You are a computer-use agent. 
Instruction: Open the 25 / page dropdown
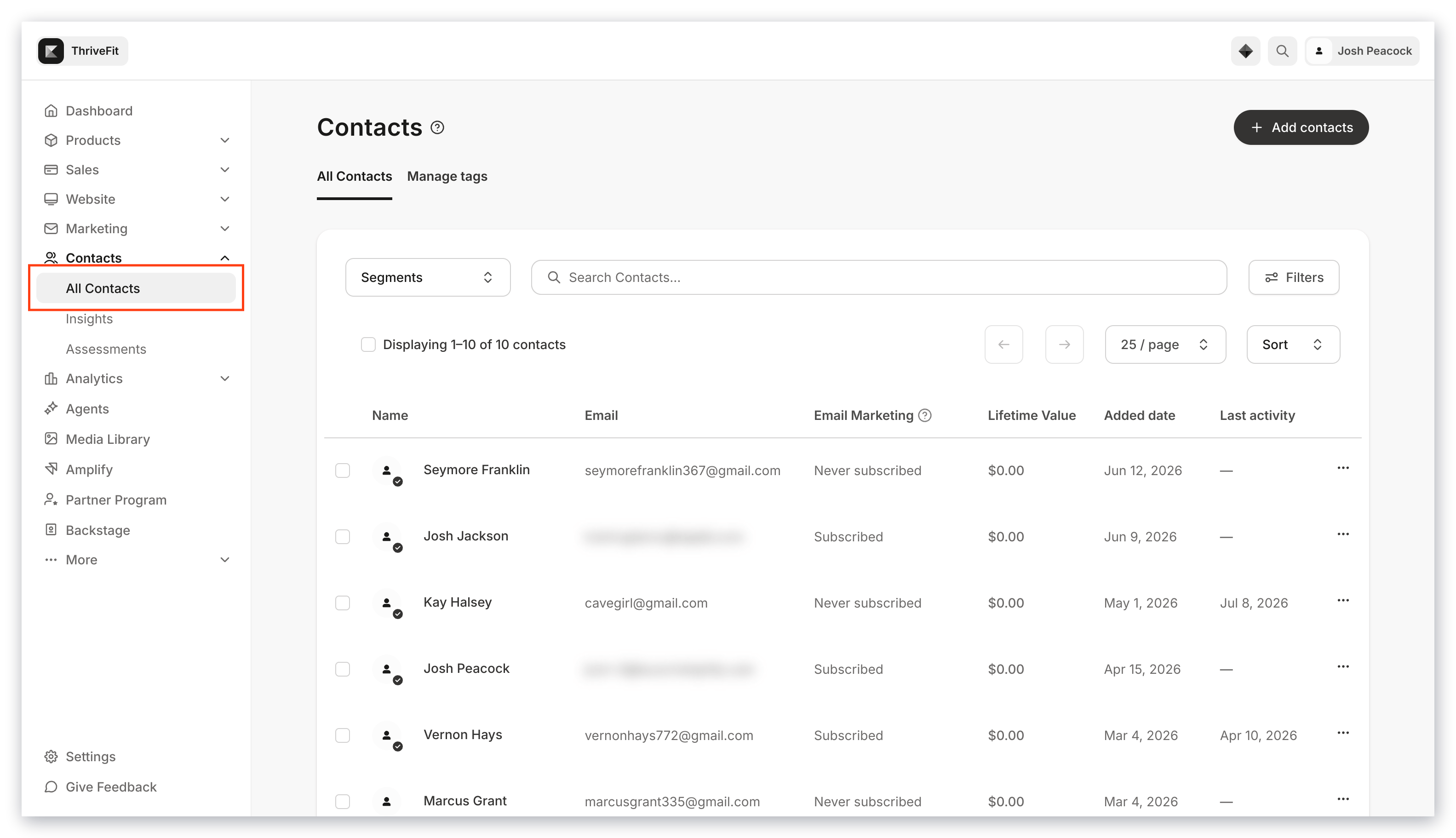[1165, 345]
